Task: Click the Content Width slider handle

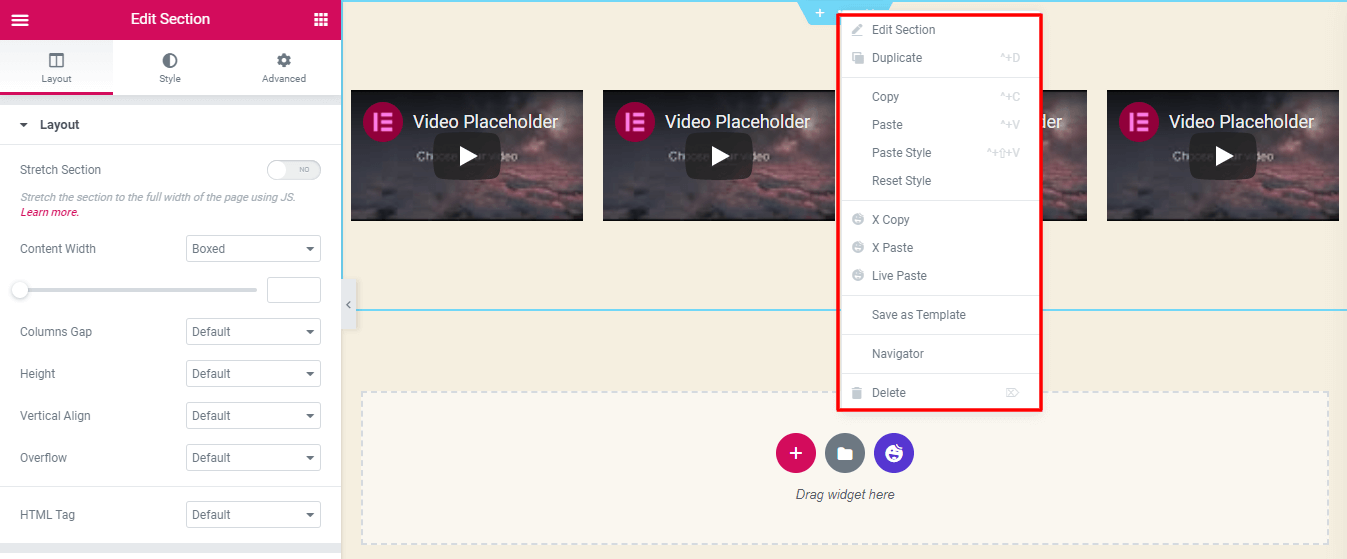Action: coord(20,290)
